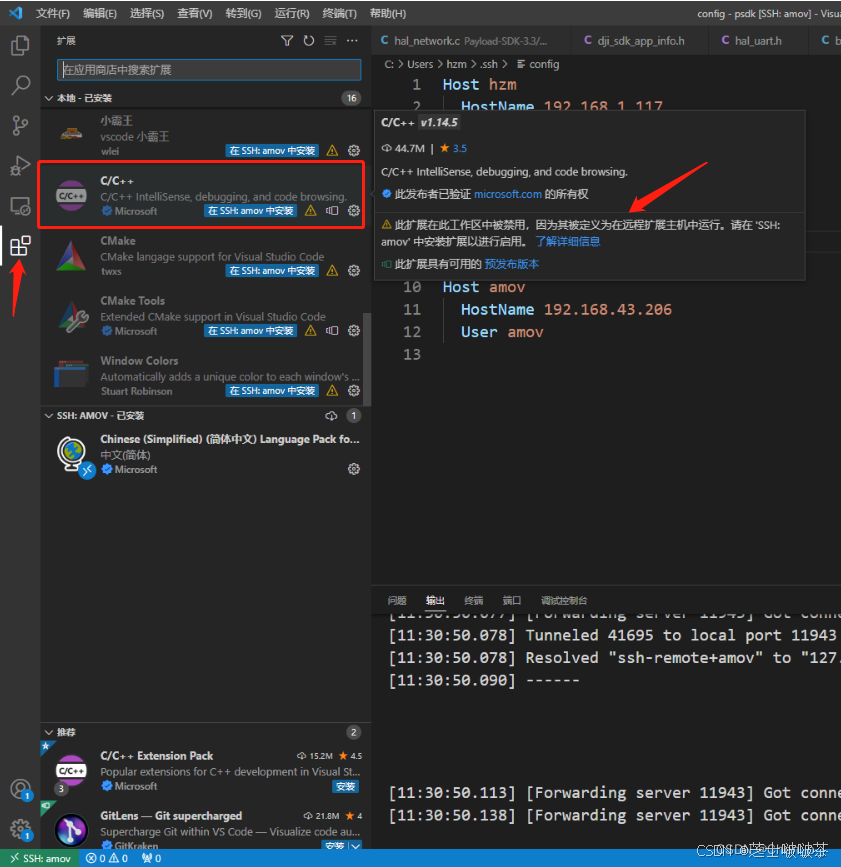The image size is (841, 867).
Task: Open the Run and Debug view
Action: tap(20, 165)
